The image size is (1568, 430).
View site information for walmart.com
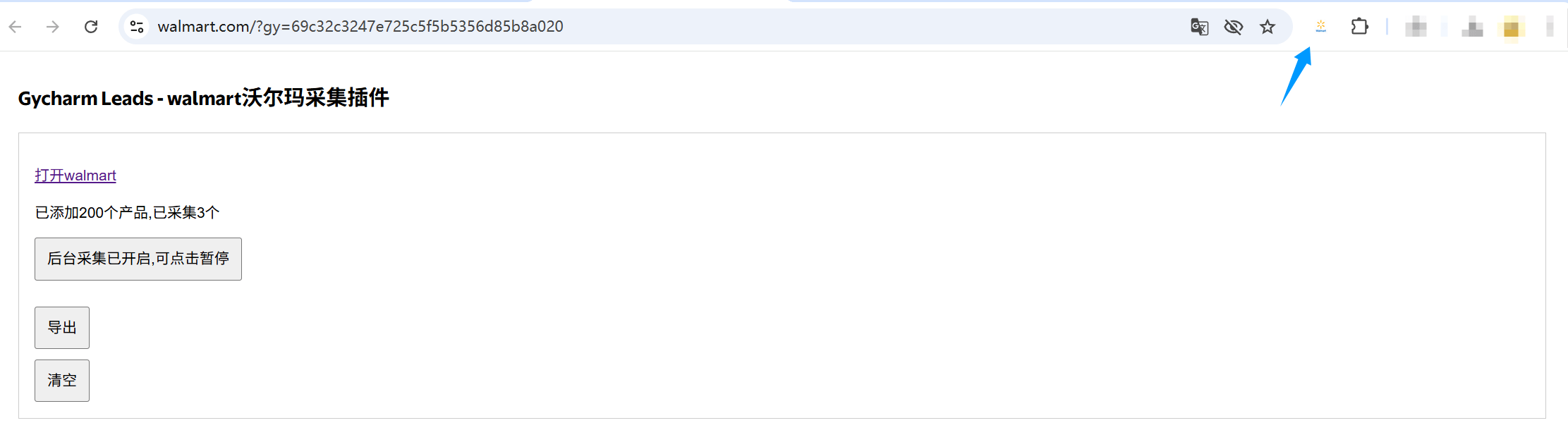pos(137,27)
